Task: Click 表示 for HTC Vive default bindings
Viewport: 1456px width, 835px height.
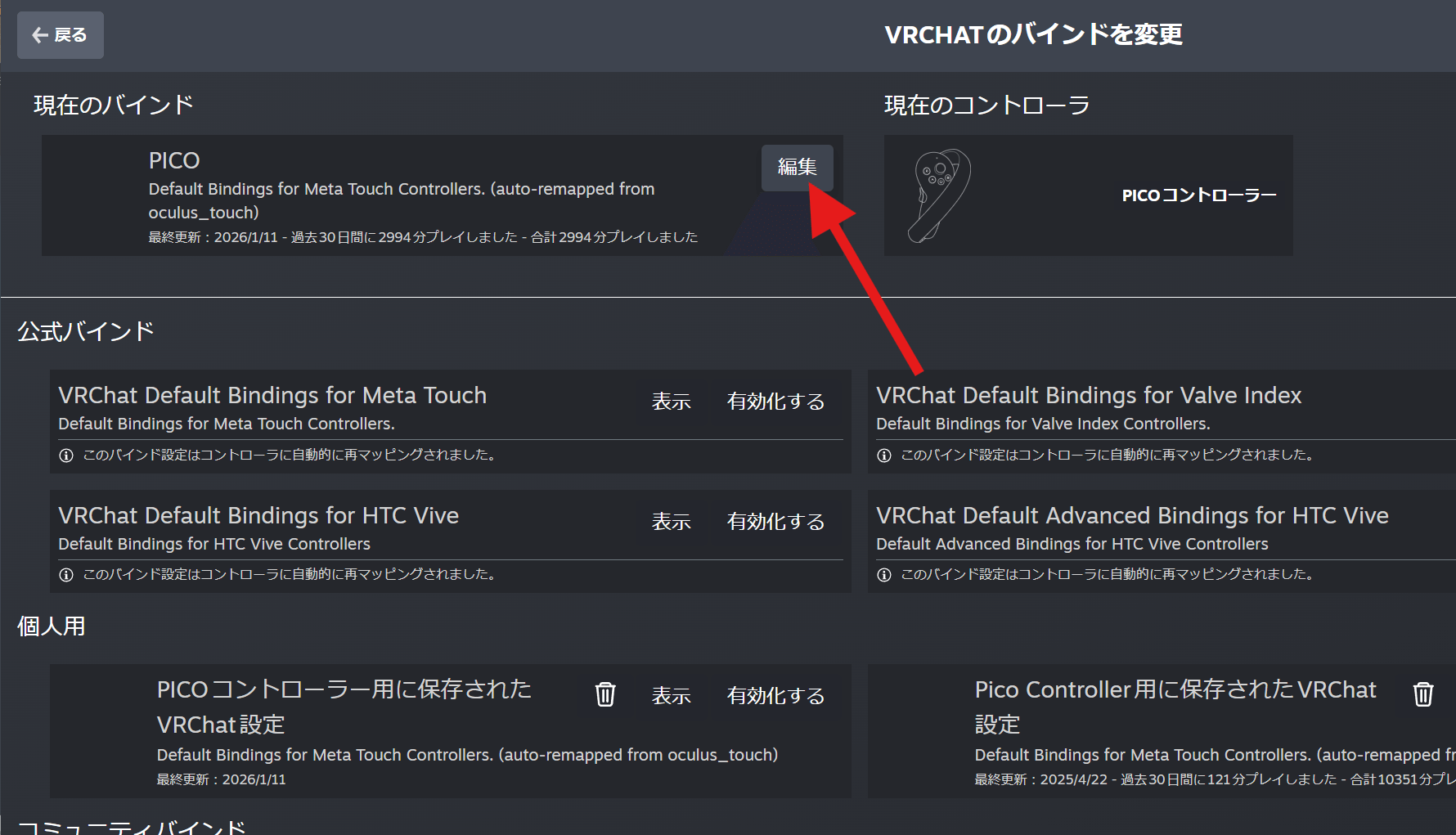Action: (x=671, y=522)
